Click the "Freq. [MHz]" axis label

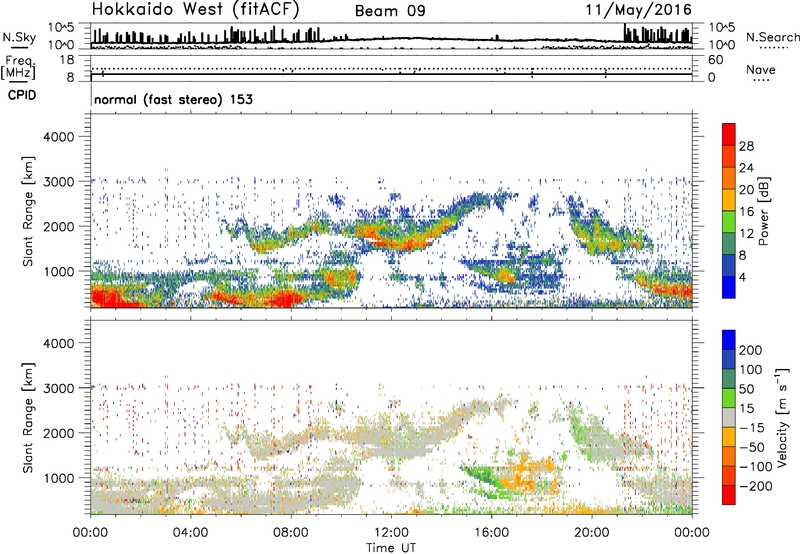tap(19, 68)
